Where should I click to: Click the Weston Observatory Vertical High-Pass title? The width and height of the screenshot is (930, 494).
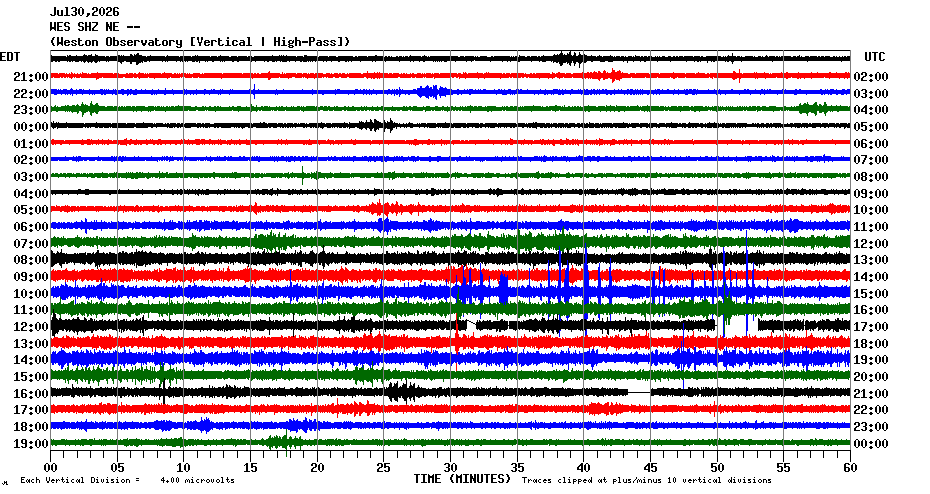tap(200, 42)
